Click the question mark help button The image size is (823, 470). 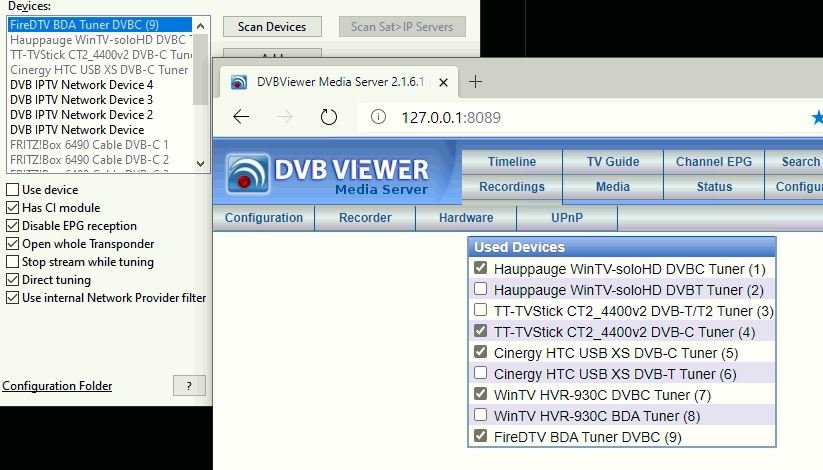pos(189,386)
